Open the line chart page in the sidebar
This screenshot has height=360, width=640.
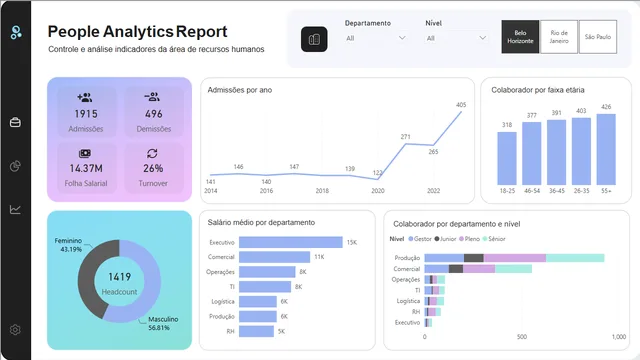click(15, 209)
